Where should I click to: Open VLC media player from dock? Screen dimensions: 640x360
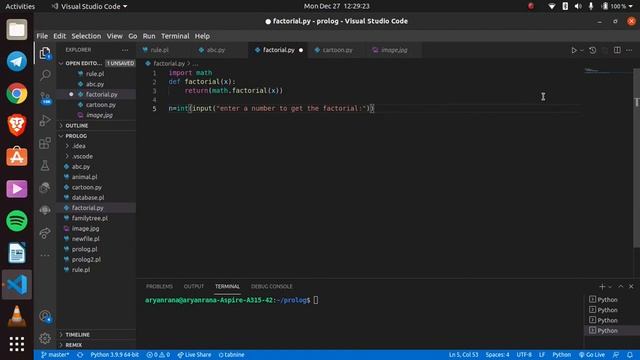coord(17,316)
